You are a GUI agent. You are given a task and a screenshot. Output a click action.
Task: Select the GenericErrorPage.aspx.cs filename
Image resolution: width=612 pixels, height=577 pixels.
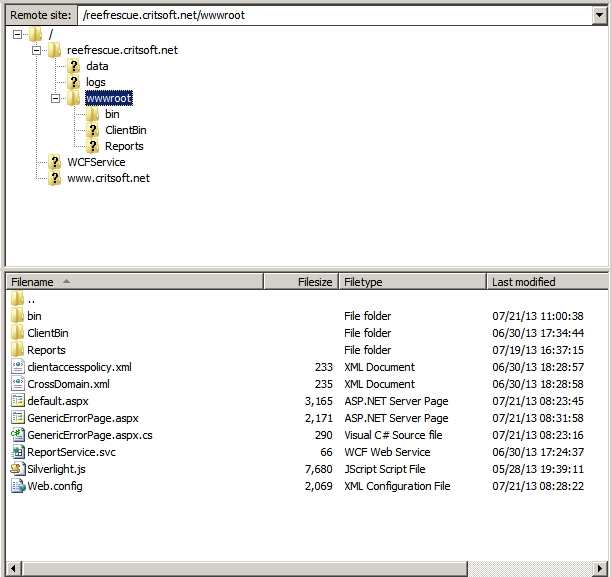pos(90,435)
